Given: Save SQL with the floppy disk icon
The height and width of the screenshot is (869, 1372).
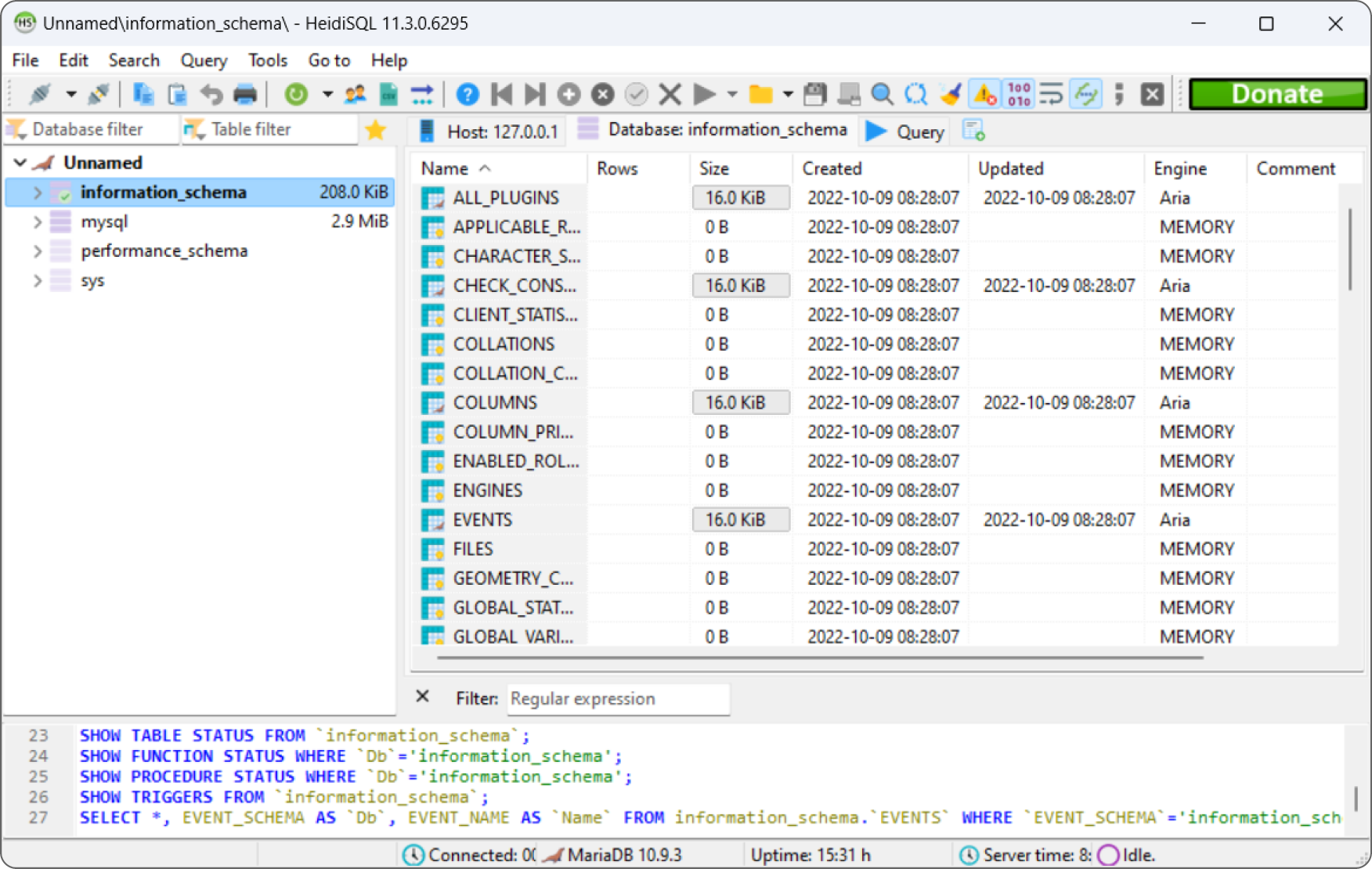Looking at the screenshot, I should pos(815,95).
